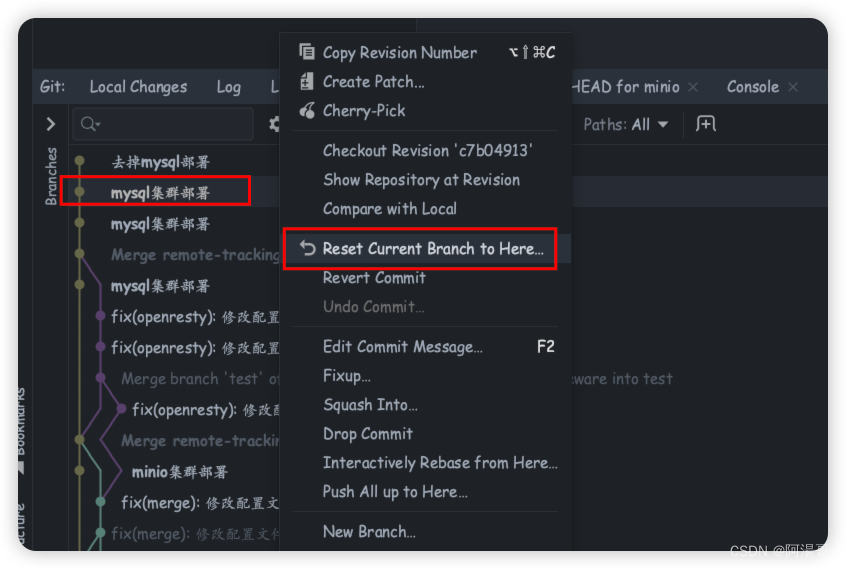This screenshot has width=846, height=569.
Task: Click the search magnifier icon in log filter
Action: point(90,124)
